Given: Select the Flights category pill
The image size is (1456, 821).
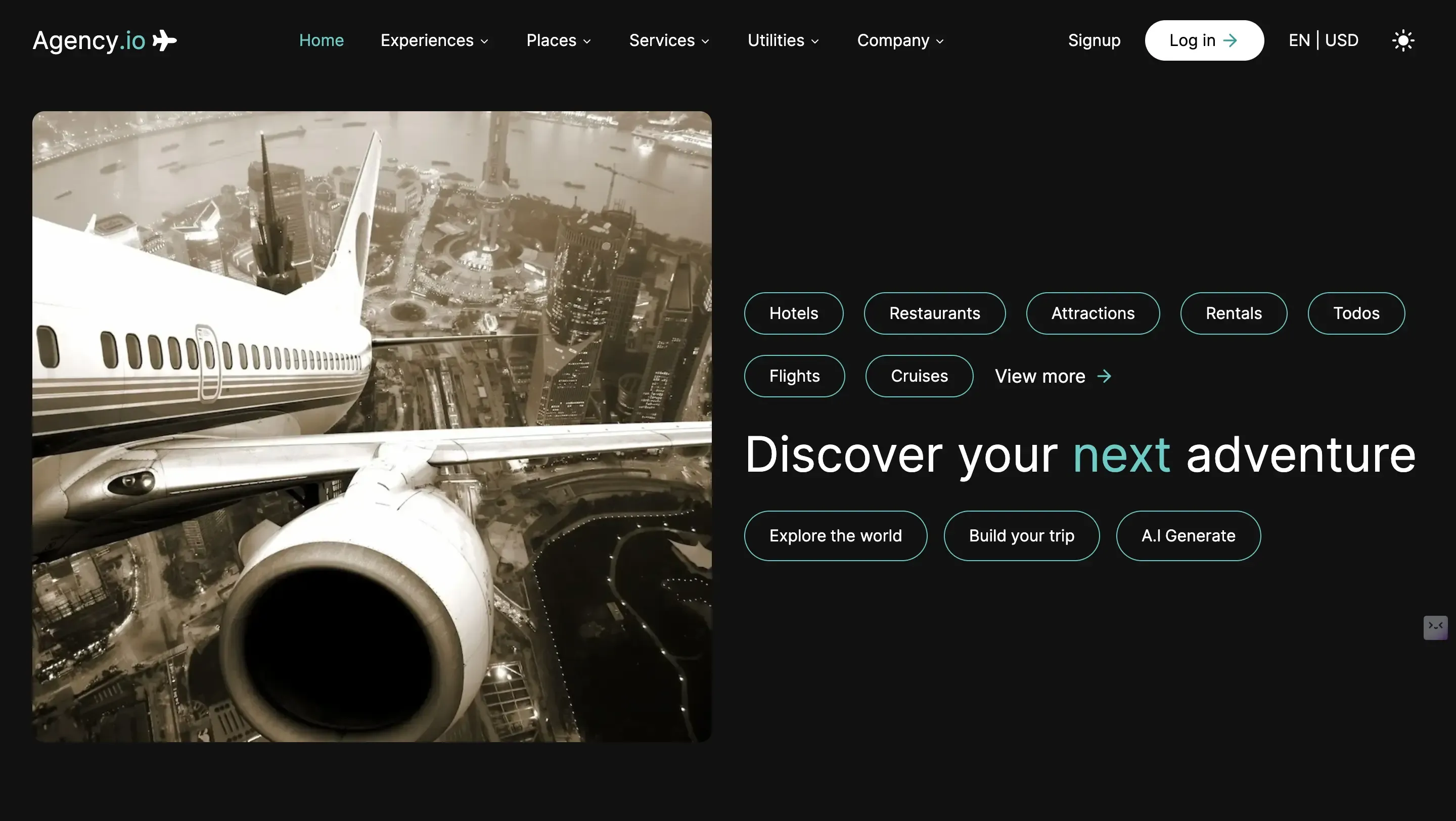Looking at the screenshot, I should 794,376.
